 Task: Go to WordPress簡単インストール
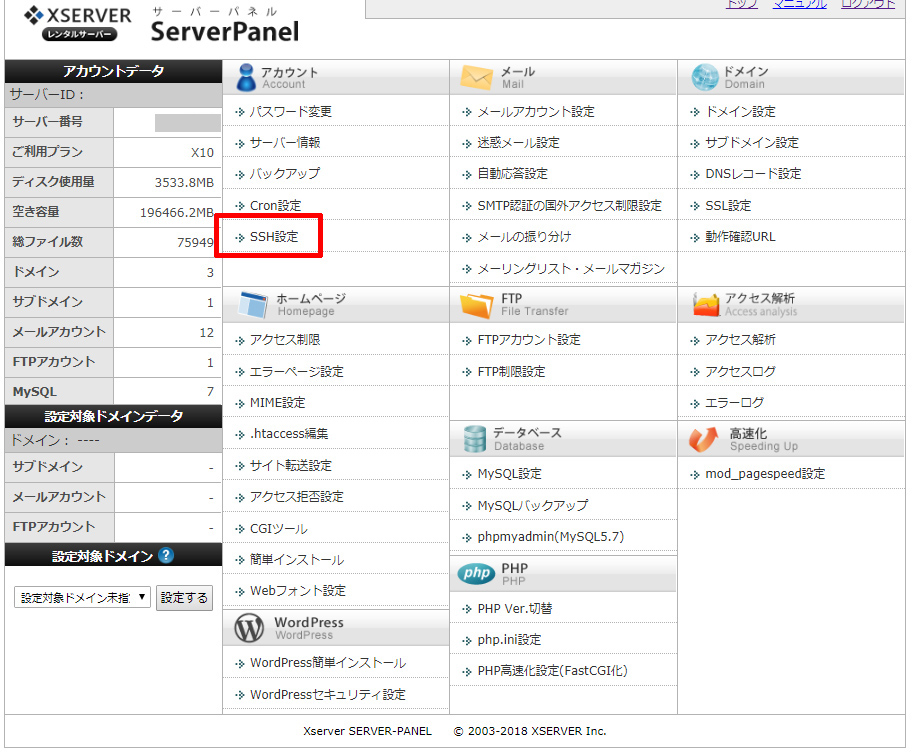click(x=327, y=663)
